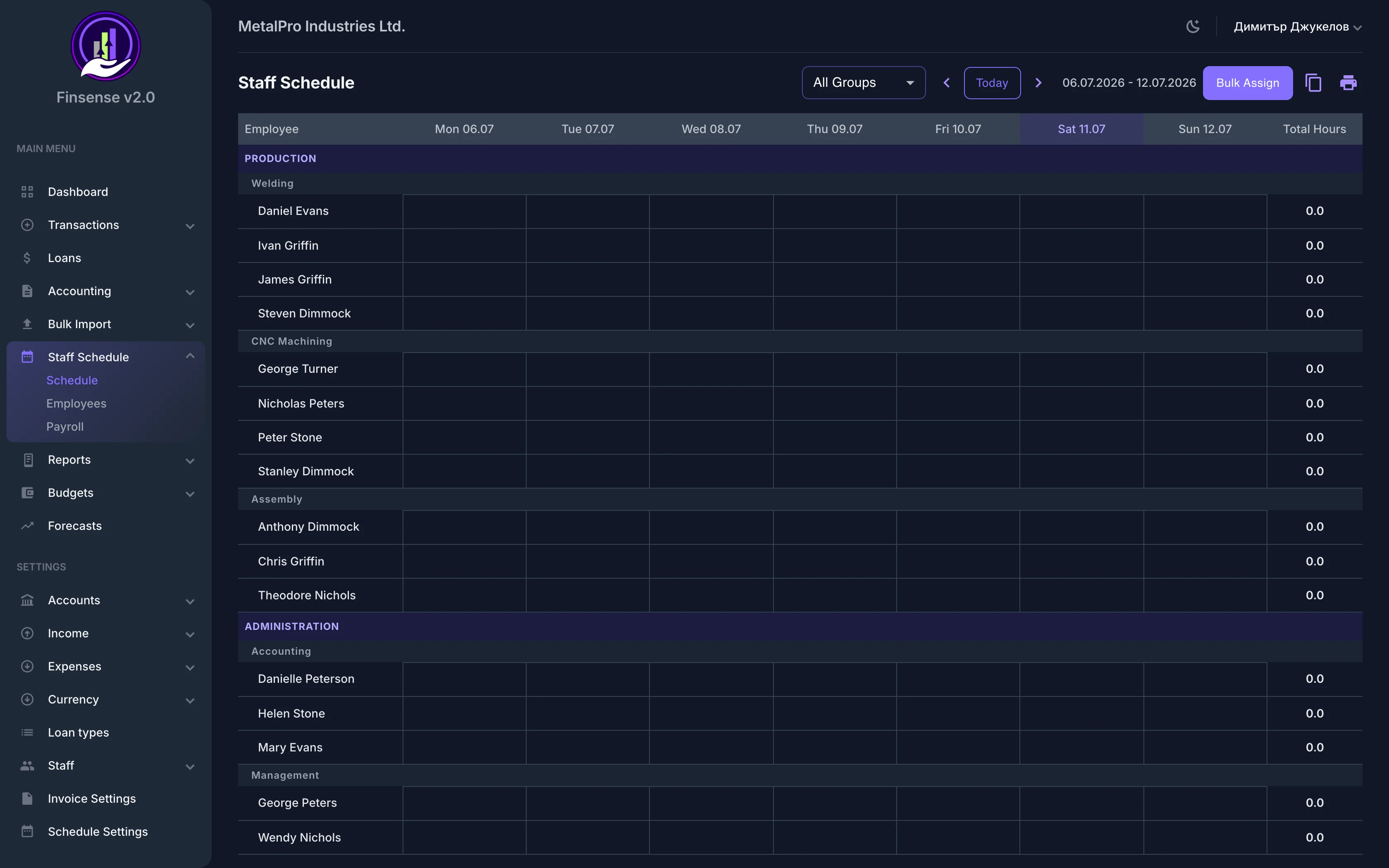
Task: Expand the Accounts settings chevron
Action: tap(190, 602)
